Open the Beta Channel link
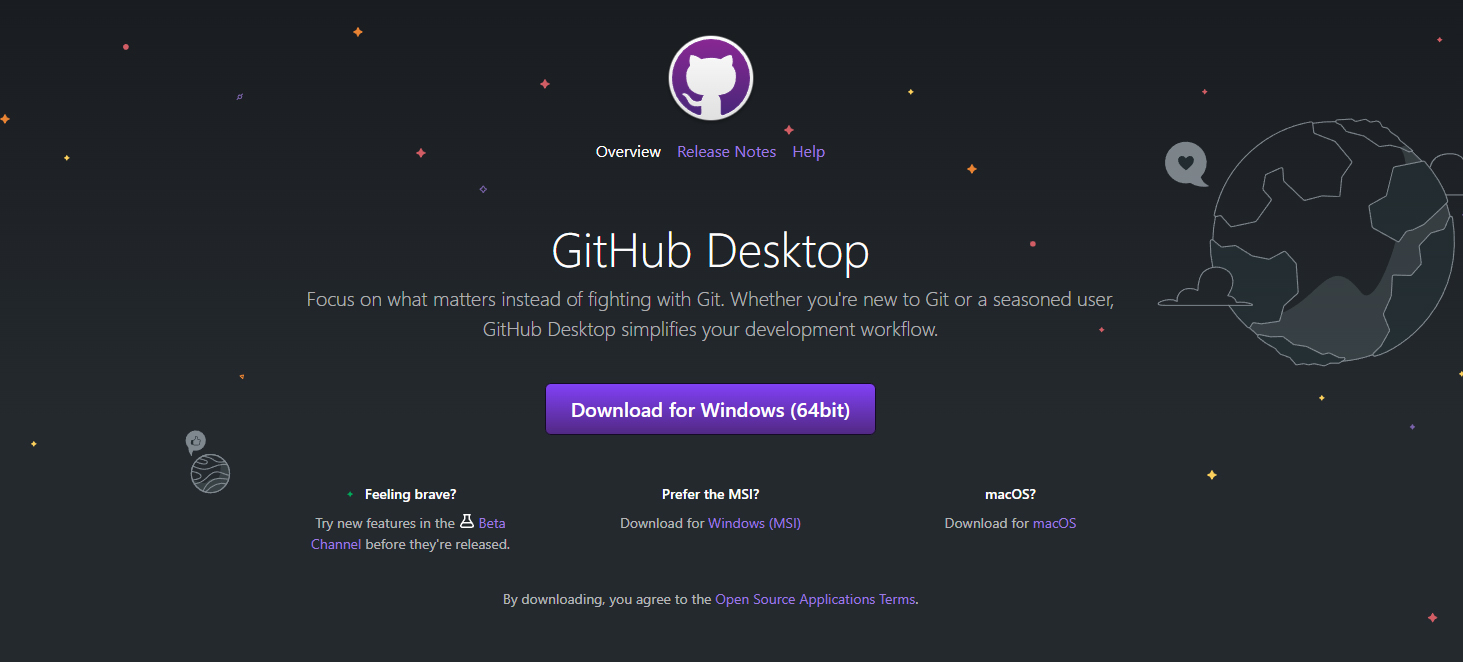The image size is (1463, 662). coord(492,523)
